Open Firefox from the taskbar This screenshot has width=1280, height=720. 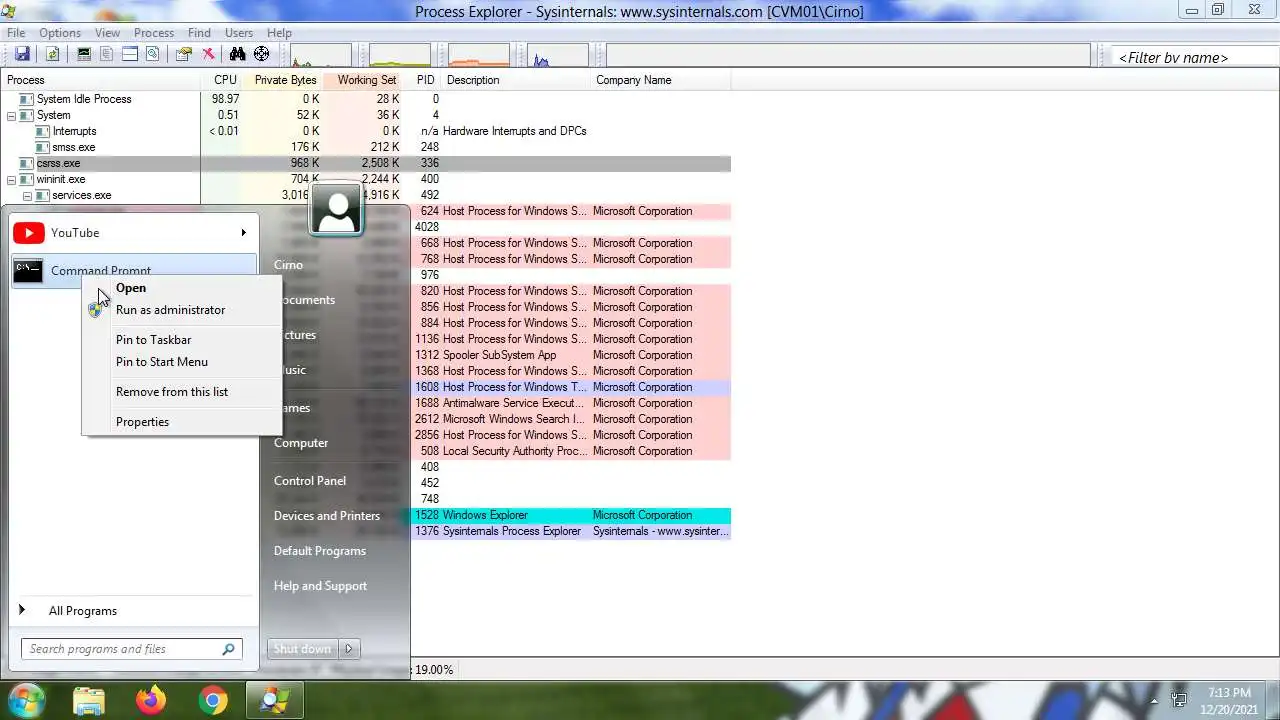coord(151,700)
